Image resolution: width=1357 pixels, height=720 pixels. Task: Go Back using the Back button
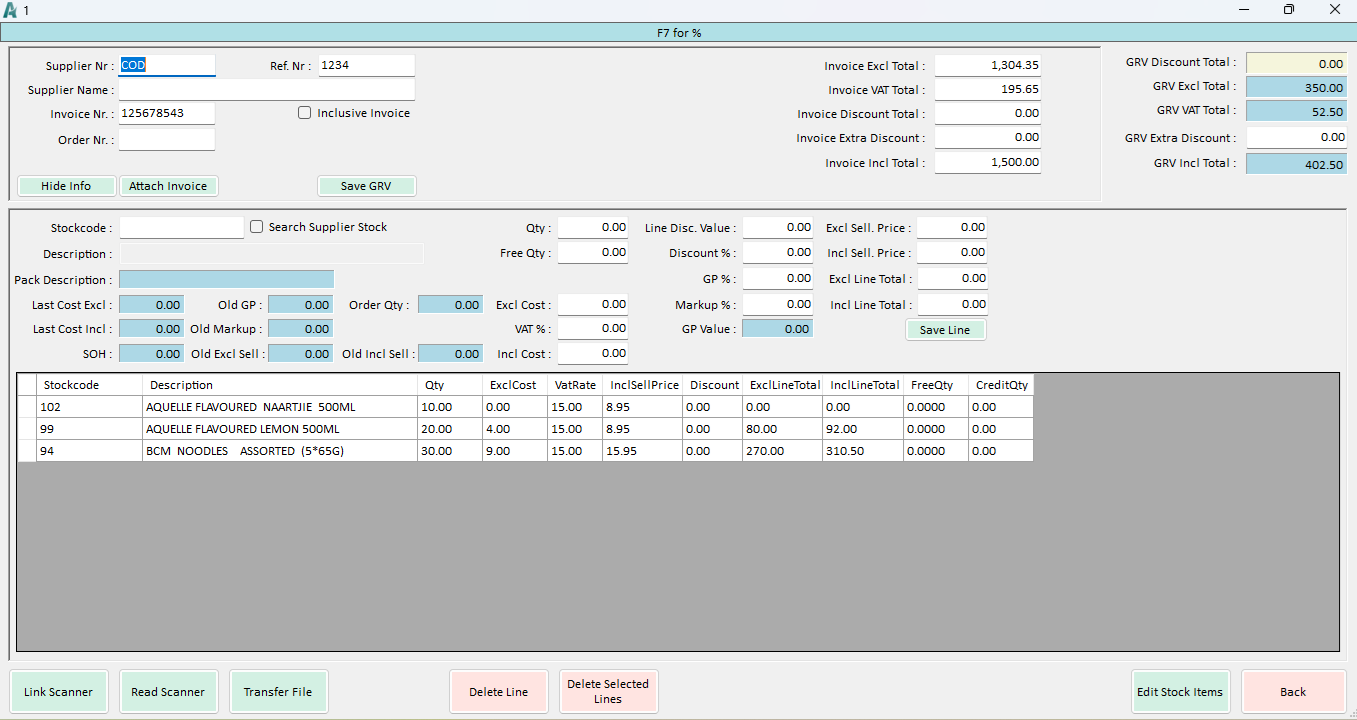coord(1293,692)
